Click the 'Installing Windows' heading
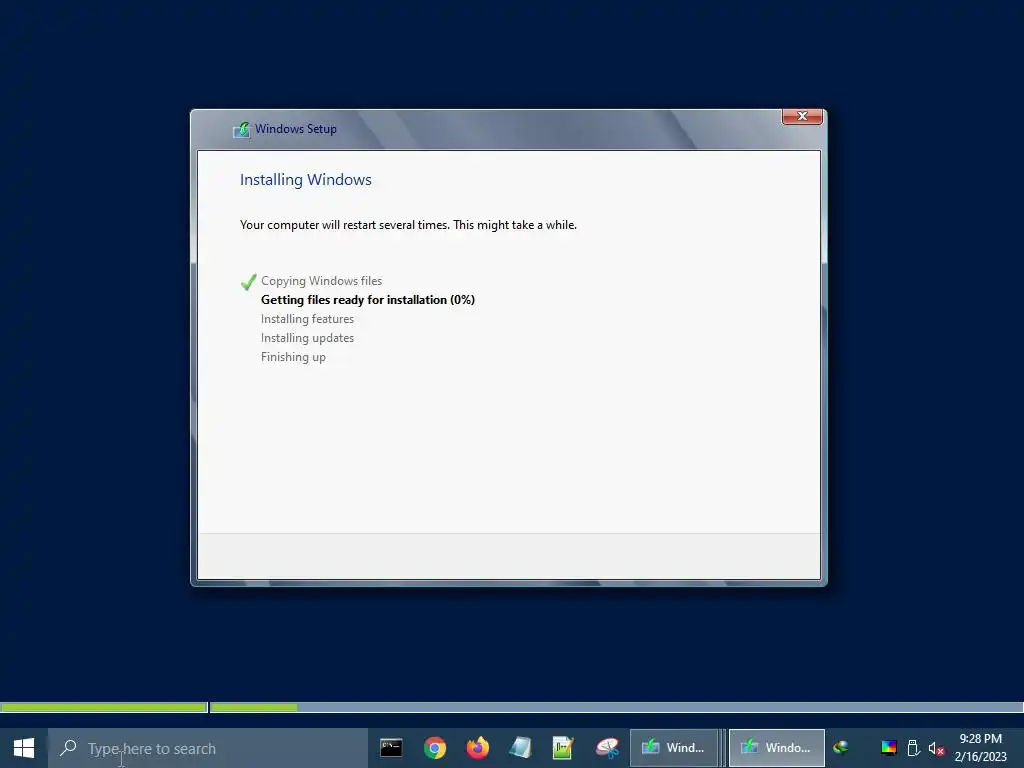The image size is (1024, 768). (306, 180)
